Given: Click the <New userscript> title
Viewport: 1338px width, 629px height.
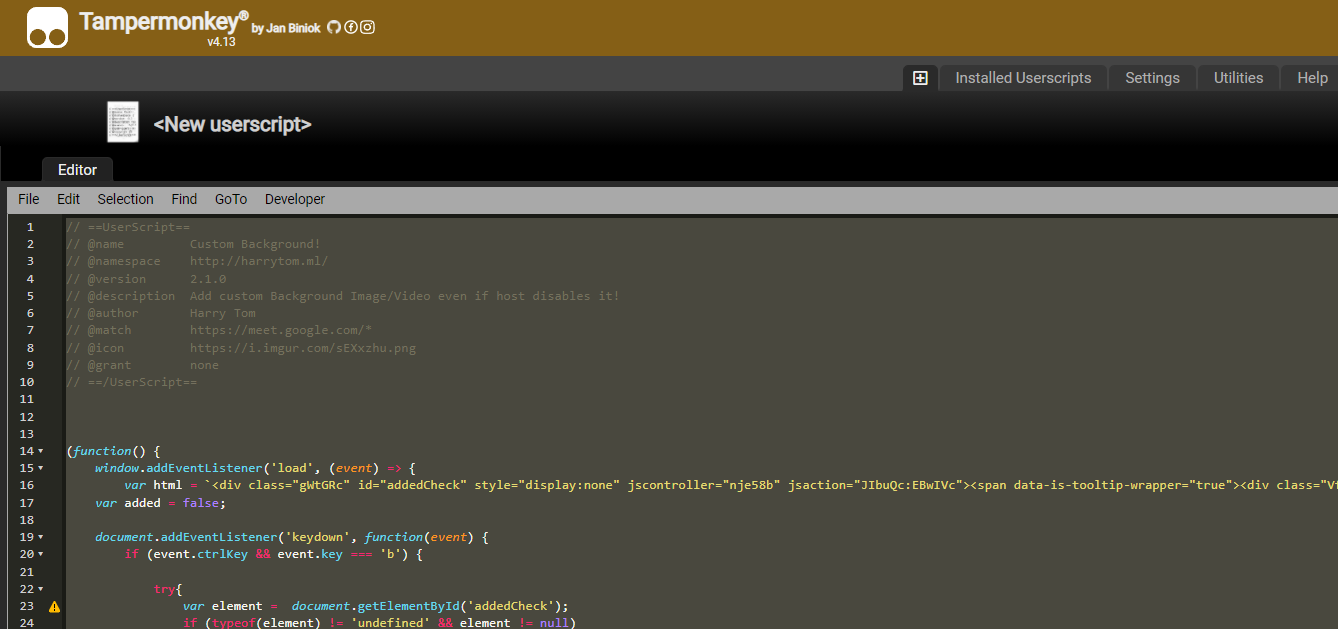Looking at the screenshot, I should click(x=232, y=124).
